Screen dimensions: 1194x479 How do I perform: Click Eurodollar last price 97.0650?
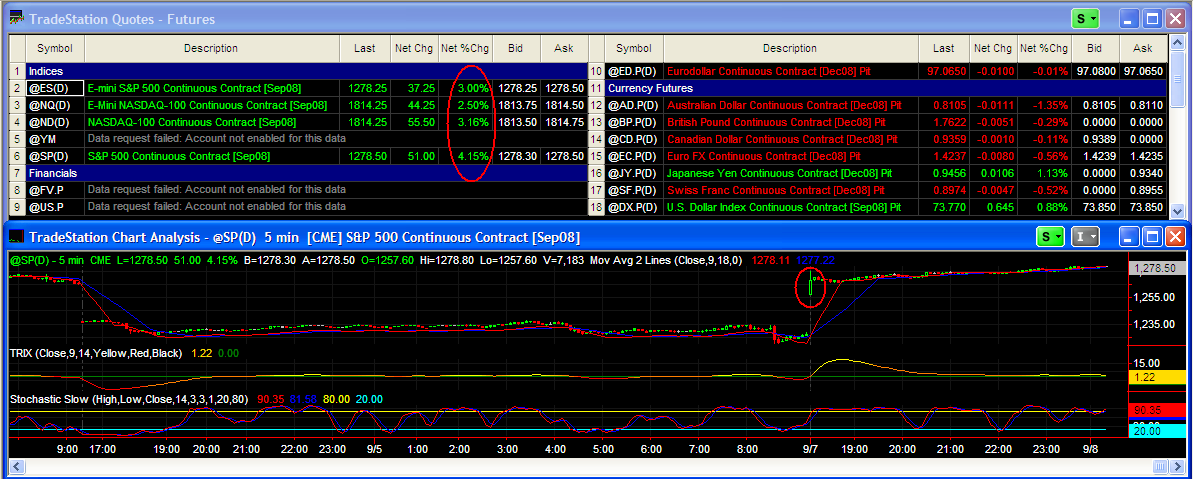[x=945, y=71]
